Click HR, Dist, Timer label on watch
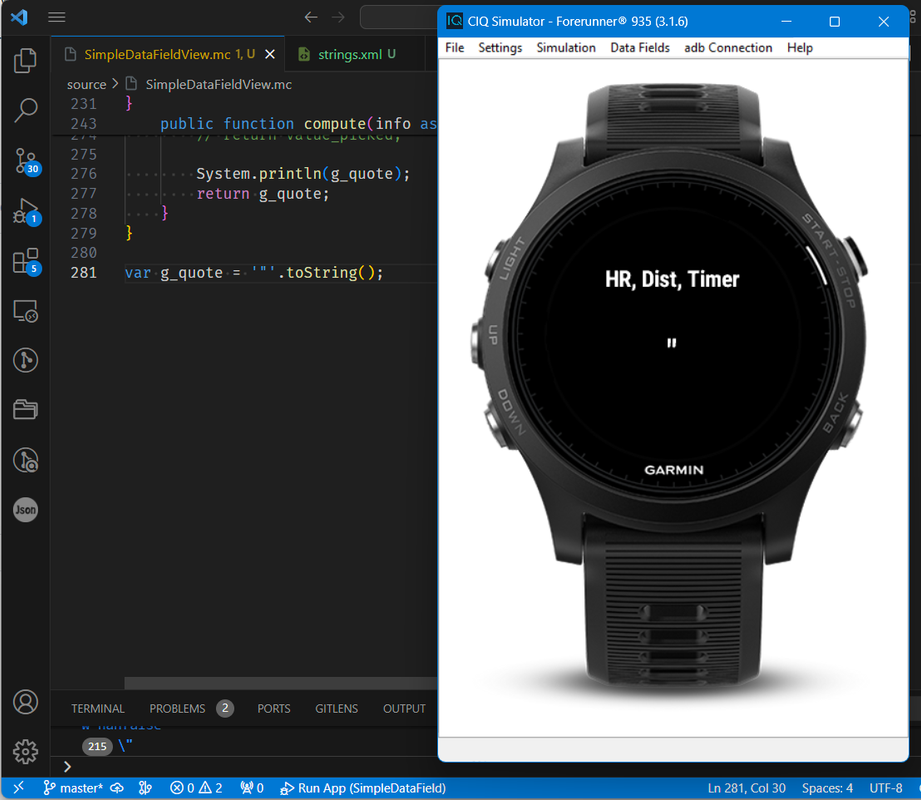This screenshot has height=800, width=921. coord(672,280)
